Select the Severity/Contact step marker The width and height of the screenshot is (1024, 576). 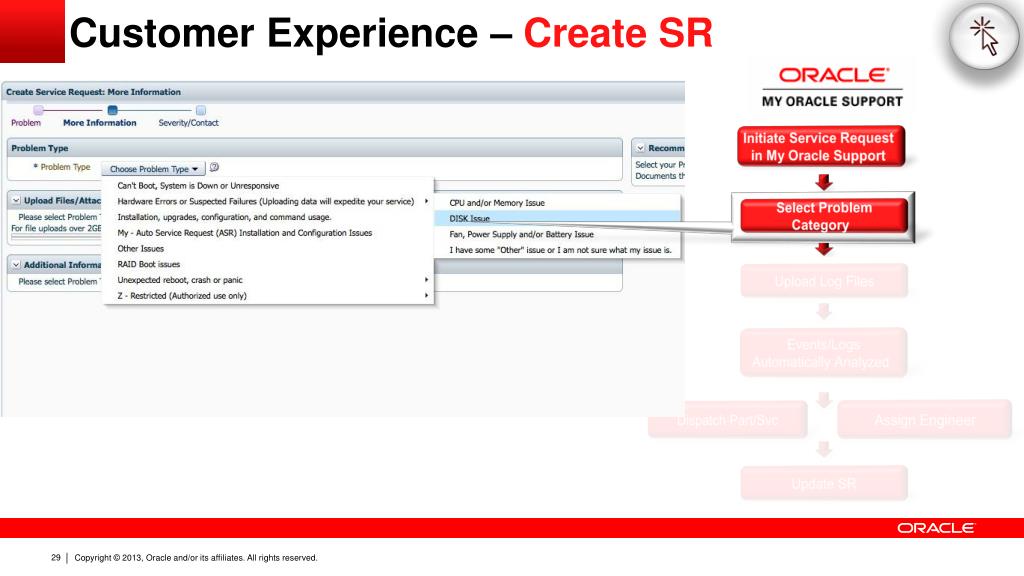200,110
